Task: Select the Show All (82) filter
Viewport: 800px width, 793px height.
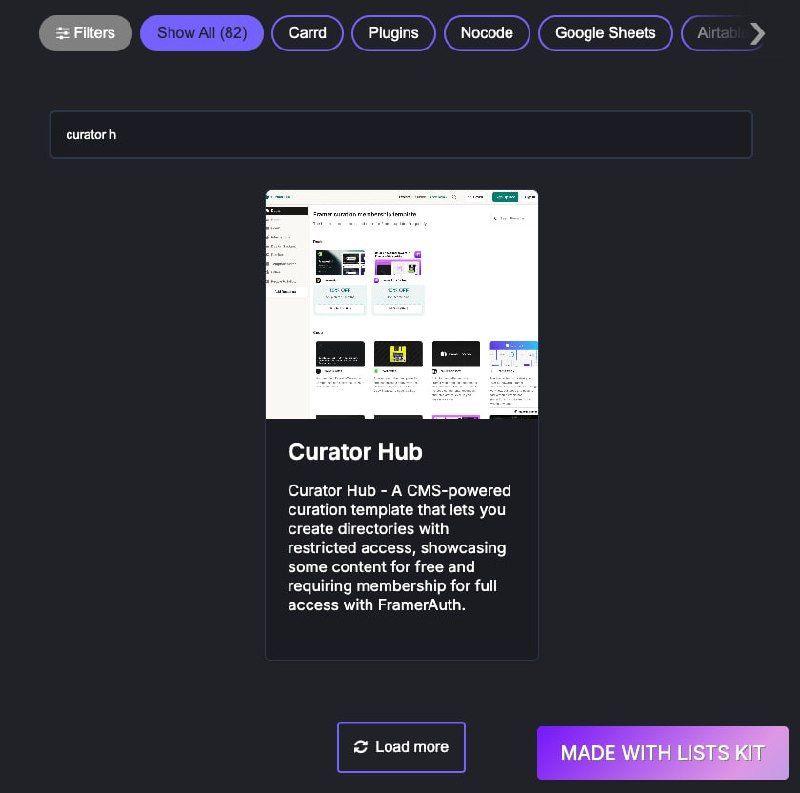Action: (202, 33)
